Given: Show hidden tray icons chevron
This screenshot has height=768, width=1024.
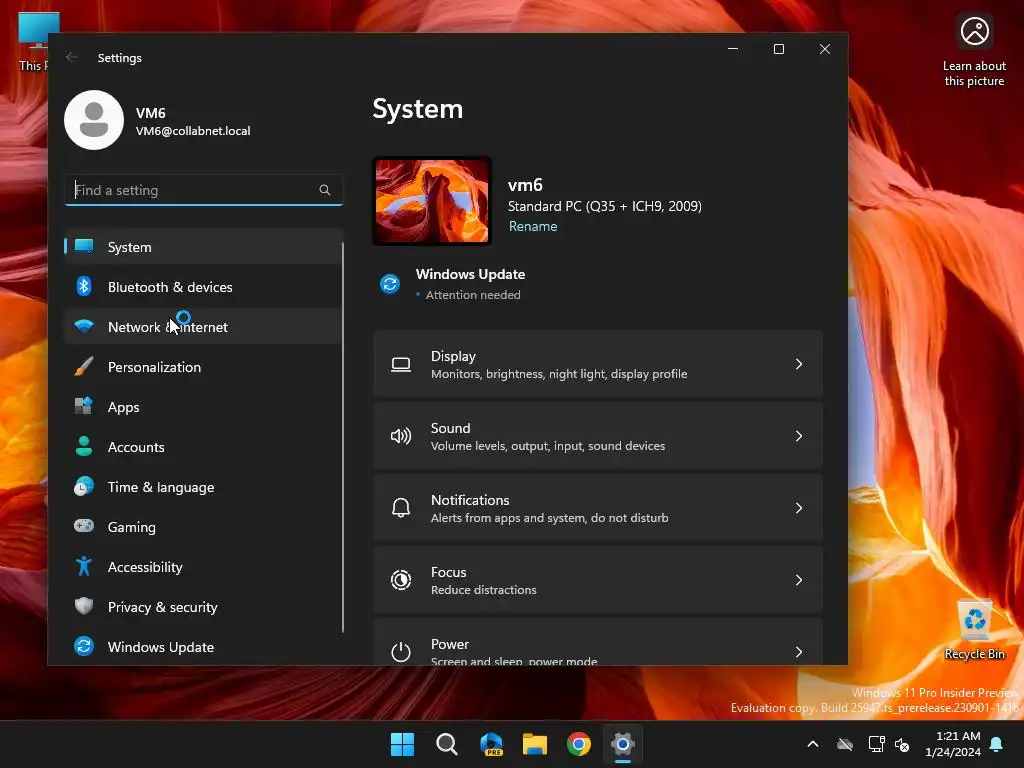Looking at the screenshot, I should 813,744.
